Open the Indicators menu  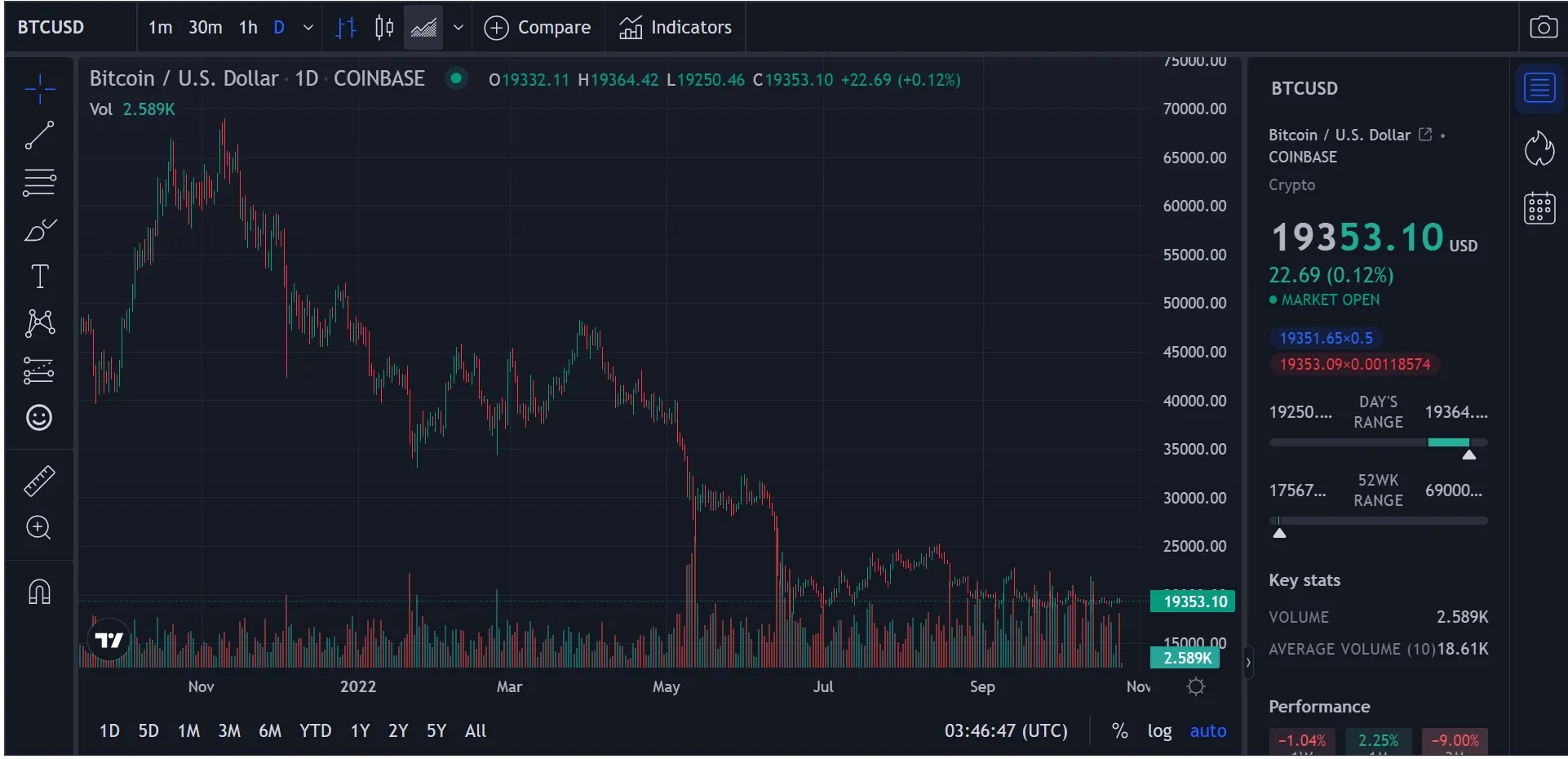(675, 28)
